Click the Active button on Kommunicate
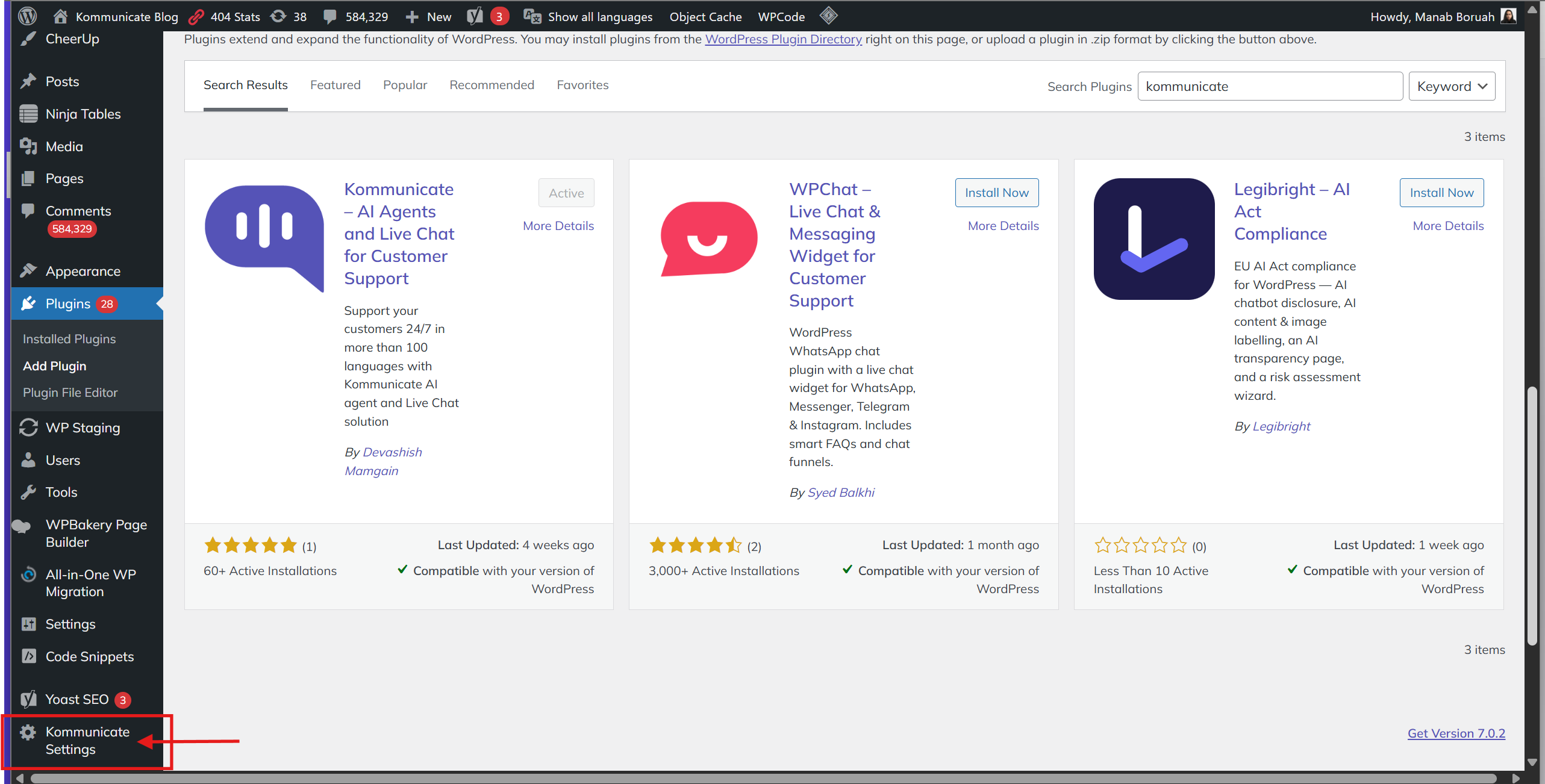Screen dimensions: 1545x784 pyautogui.click(x=566, y=193)
